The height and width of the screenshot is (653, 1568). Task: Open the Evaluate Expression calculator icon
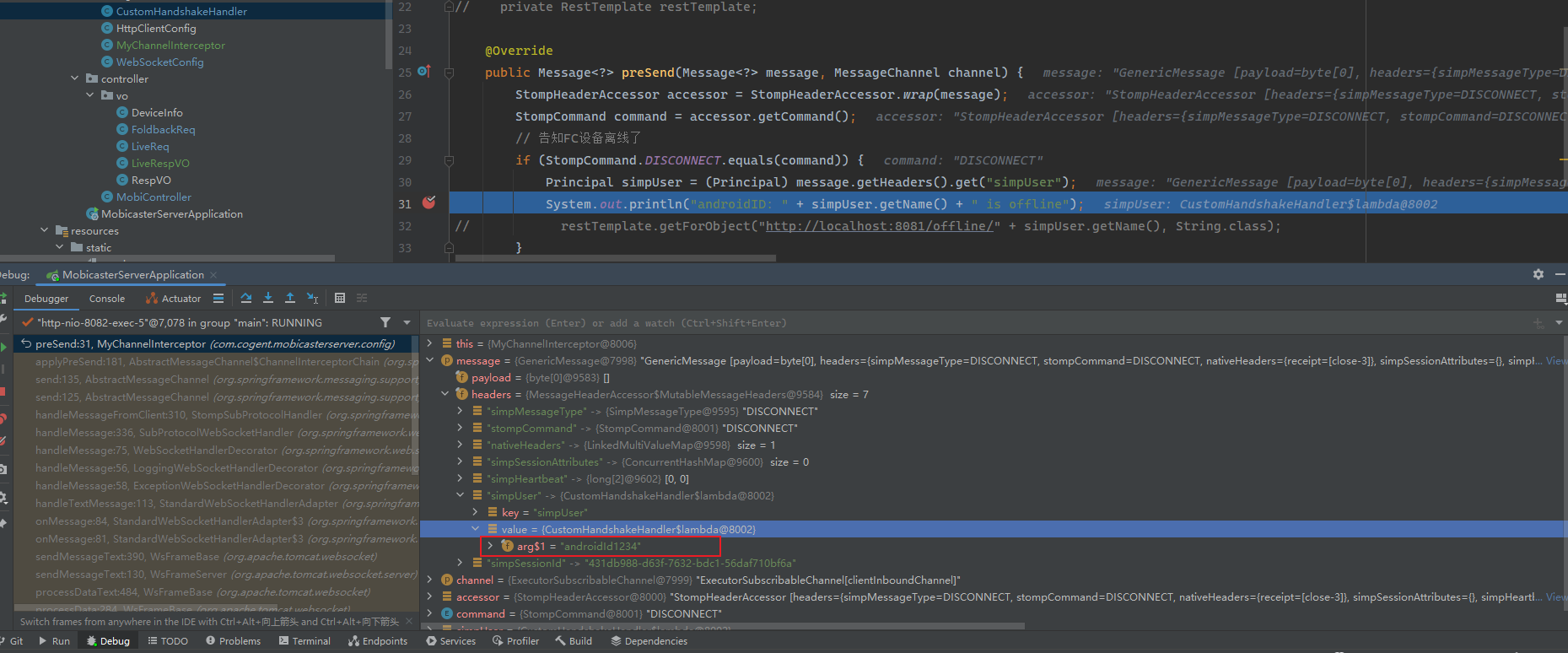pyautogui.click(x=340, y=298)
